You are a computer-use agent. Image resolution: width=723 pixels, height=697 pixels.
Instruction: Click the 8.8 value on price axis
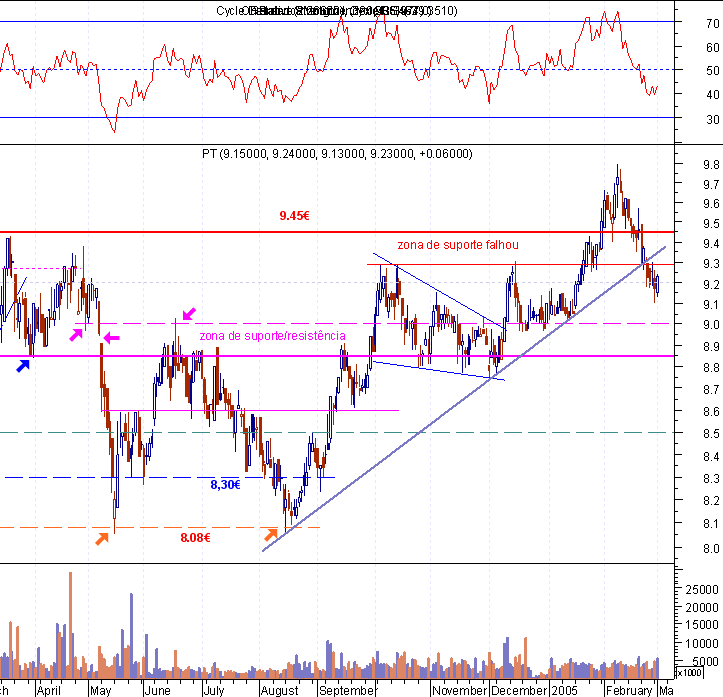(711, 367)
